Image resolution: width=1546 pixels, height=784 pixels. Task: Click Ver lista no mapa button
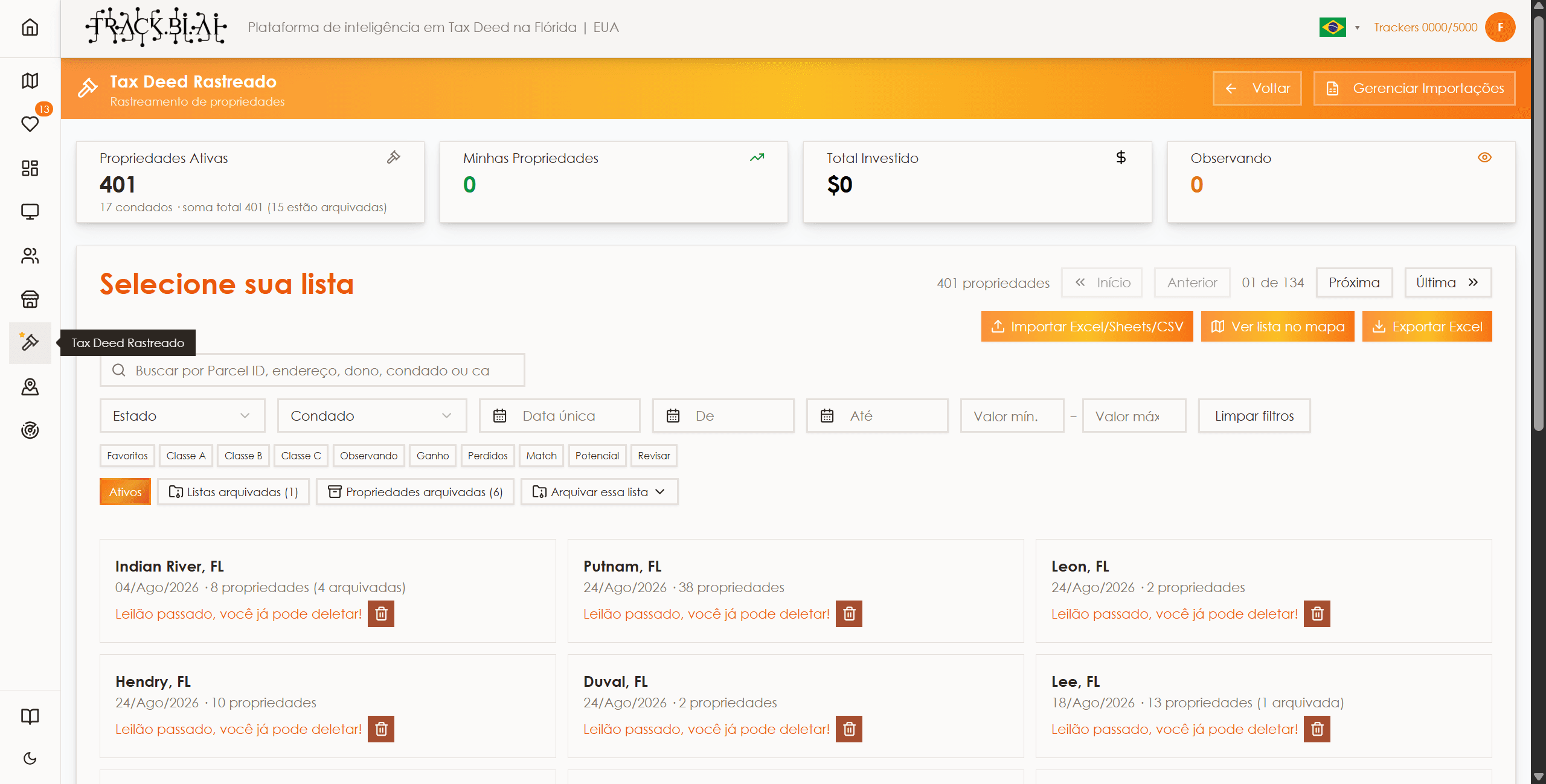tap(1277, 327)
